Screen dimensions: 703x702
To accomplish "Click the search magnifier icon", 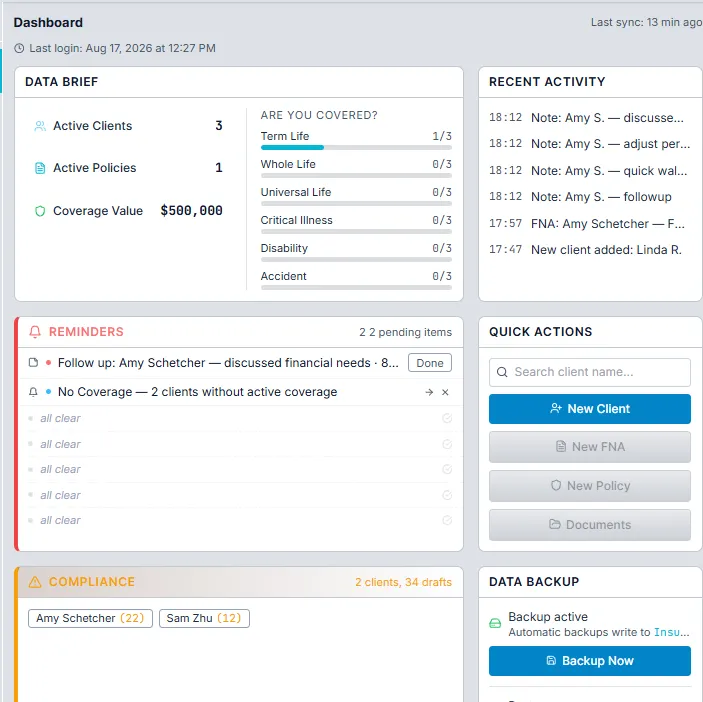I will point(502,372).
